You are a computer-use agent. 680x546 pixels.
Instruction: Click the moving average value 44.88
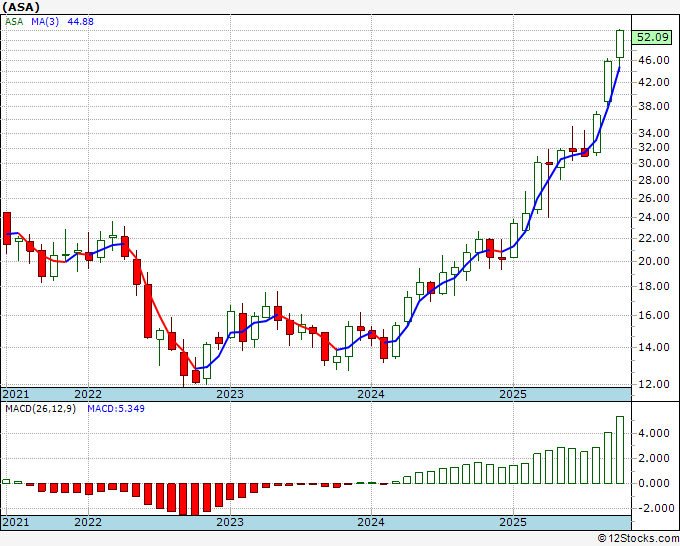pos(81,22)
